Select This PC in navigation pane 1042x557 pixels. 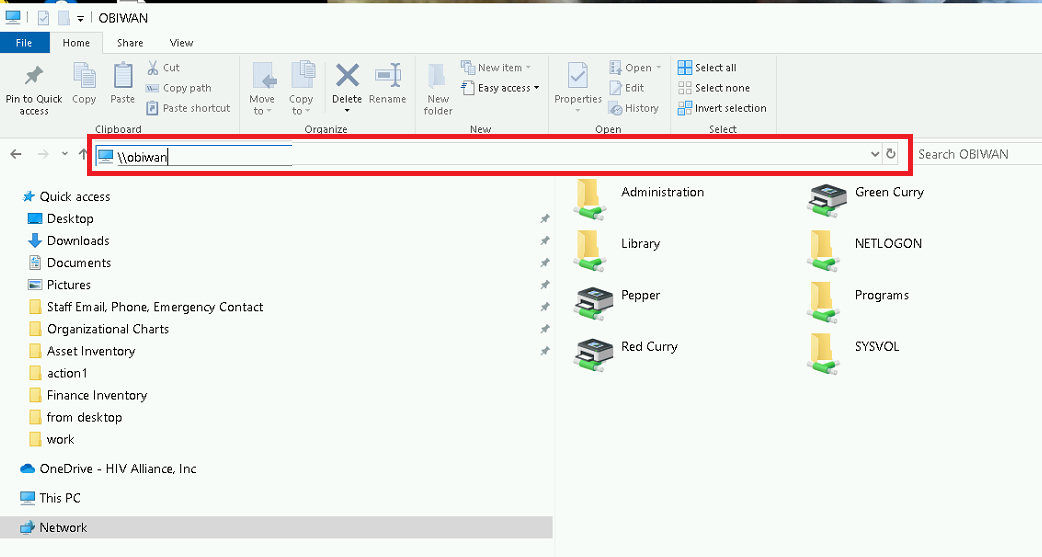pyautogui.click(x=51, y=497)
